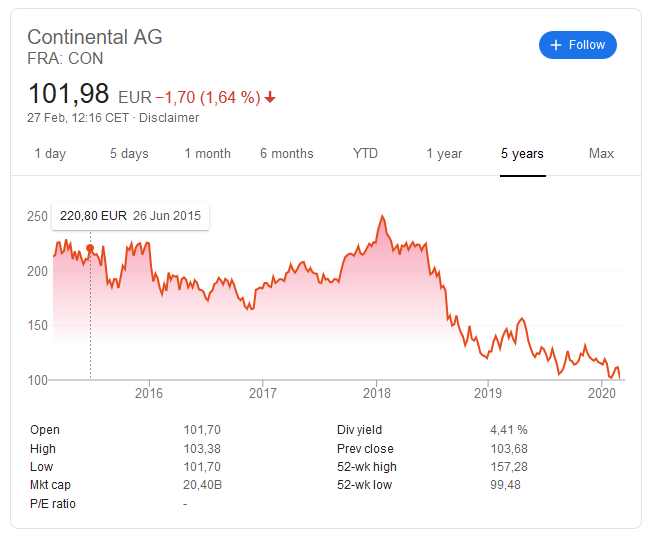Viewport: 662px width, 548px height.
Task: Switch to the YTD tab
Action: point(366,154)
